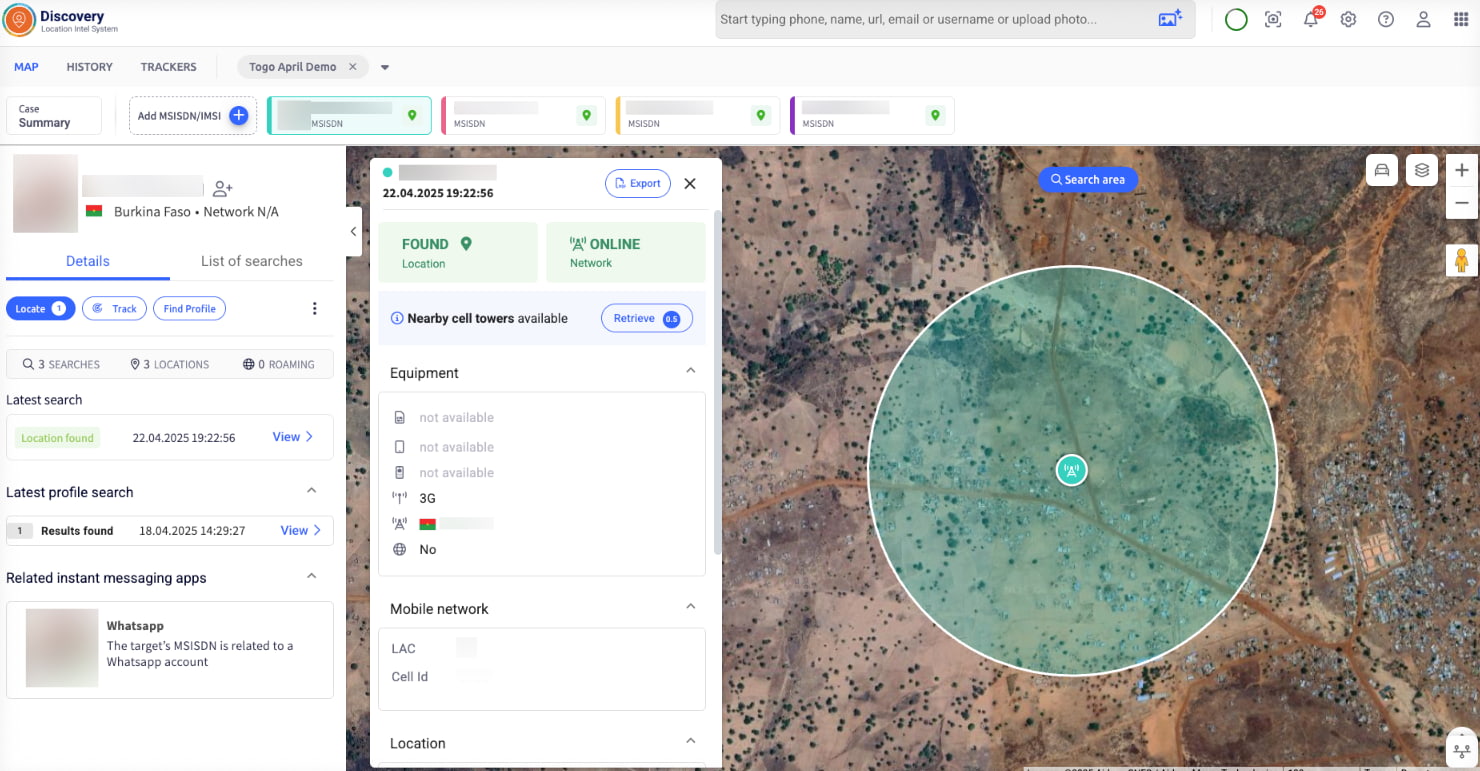Collapse the Equipment section

(690, 371)
